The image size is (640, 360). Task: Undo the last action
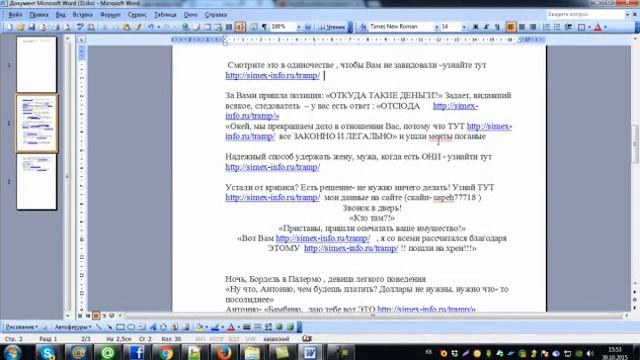click(151, 27)
